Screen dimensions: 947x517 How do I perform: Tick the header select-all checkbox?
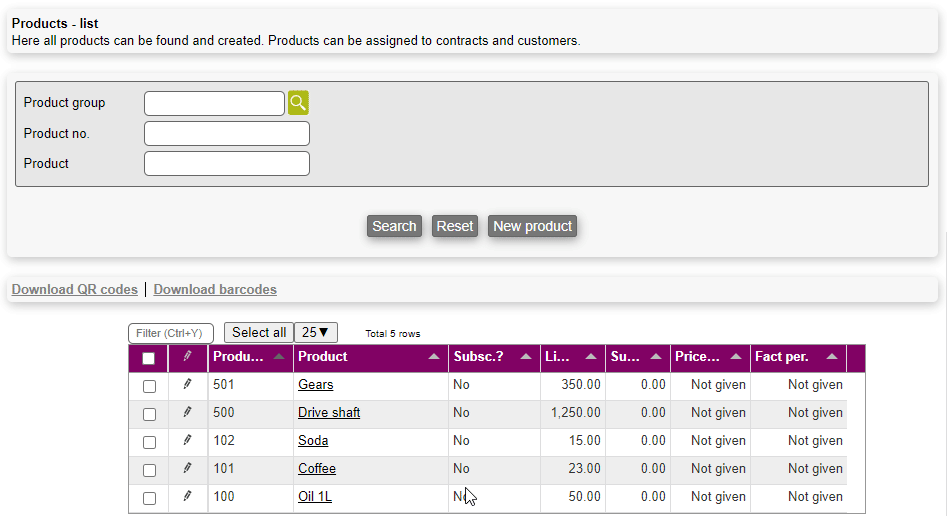pyautogui.click(x=149, y=358)
